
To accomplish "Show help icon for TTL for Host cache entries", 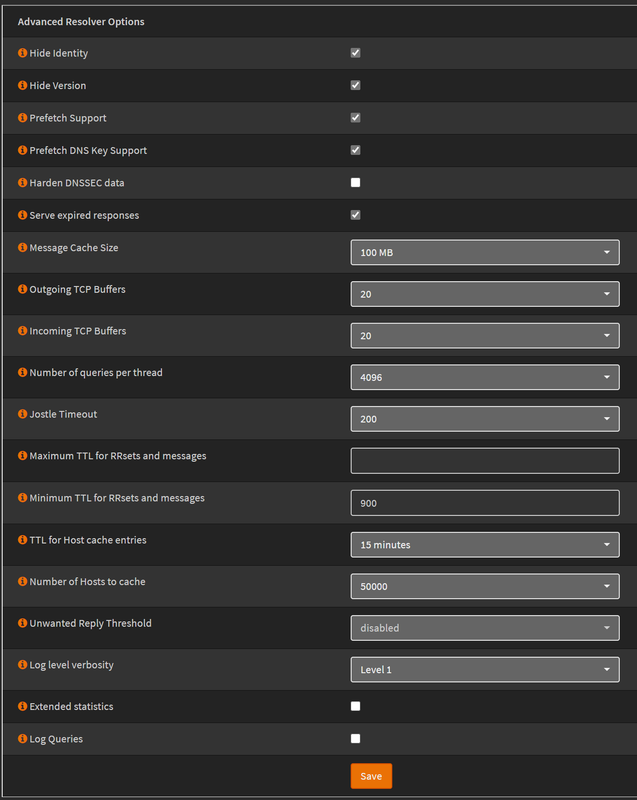I will 22,539.
